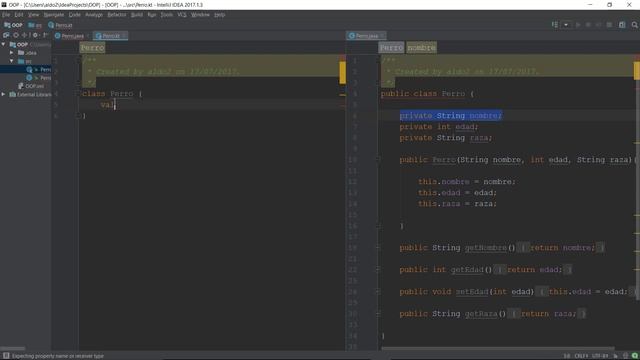Open the View menu
This screenshot has height=360, width=640.
click(x=33, y=15)
